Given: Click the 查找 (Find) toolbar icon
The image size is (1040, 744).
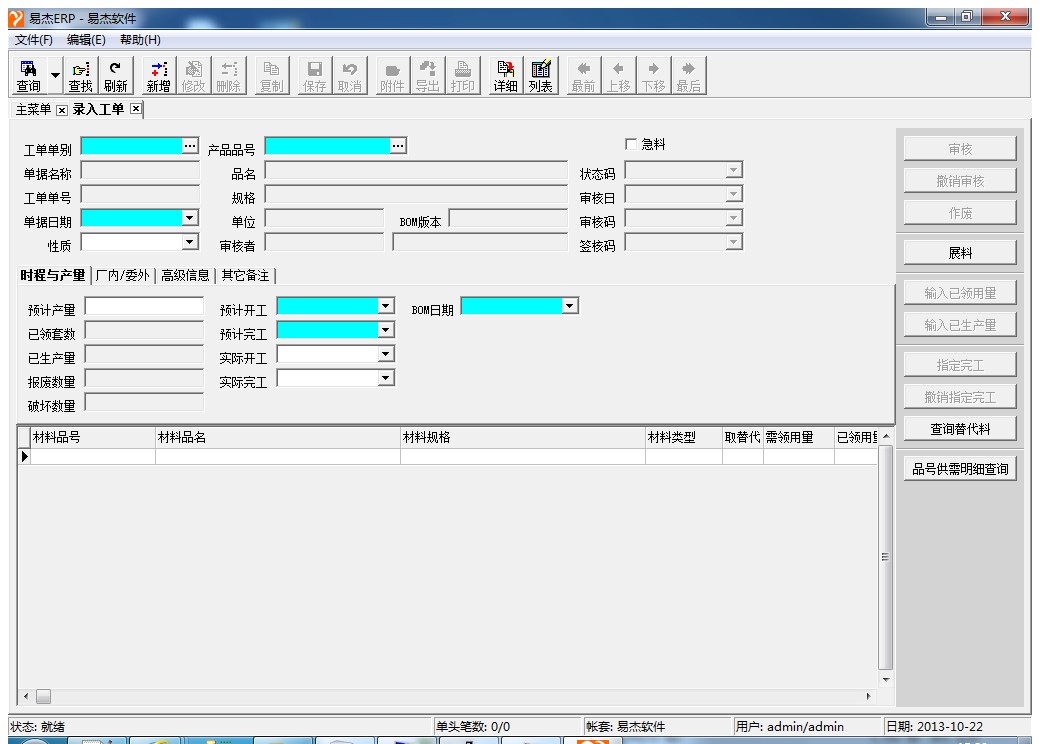Looking at the screenshot, I should coord(80,76).
